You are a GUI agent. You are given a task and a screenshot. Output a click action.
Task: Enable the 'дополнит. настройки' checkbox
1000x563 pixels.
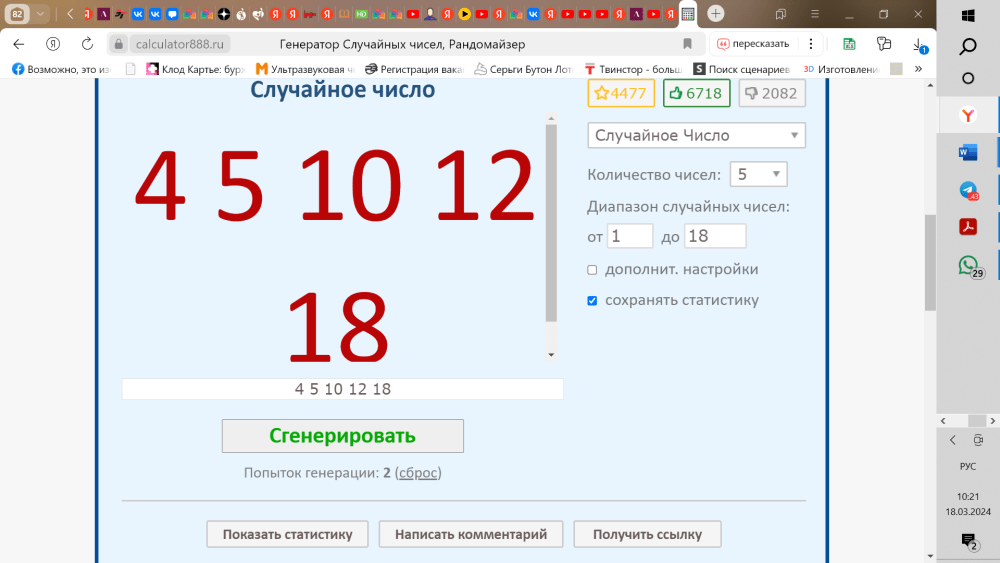[x=592, y=270]
